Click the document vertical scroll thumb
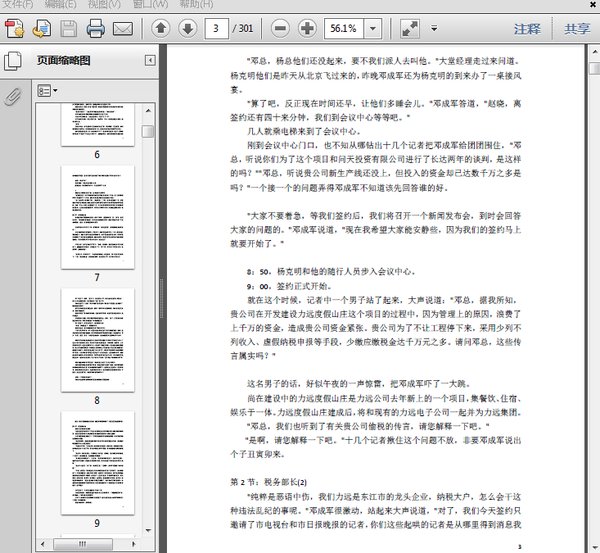Screen dimensions: 600x553 click(595, 68)
